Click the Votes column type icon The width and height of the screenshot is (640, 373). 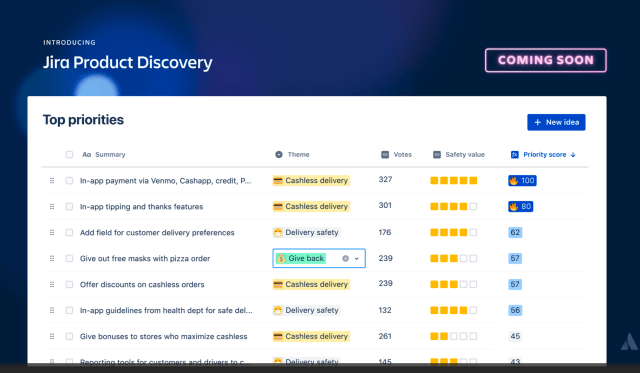click(385, 155)
